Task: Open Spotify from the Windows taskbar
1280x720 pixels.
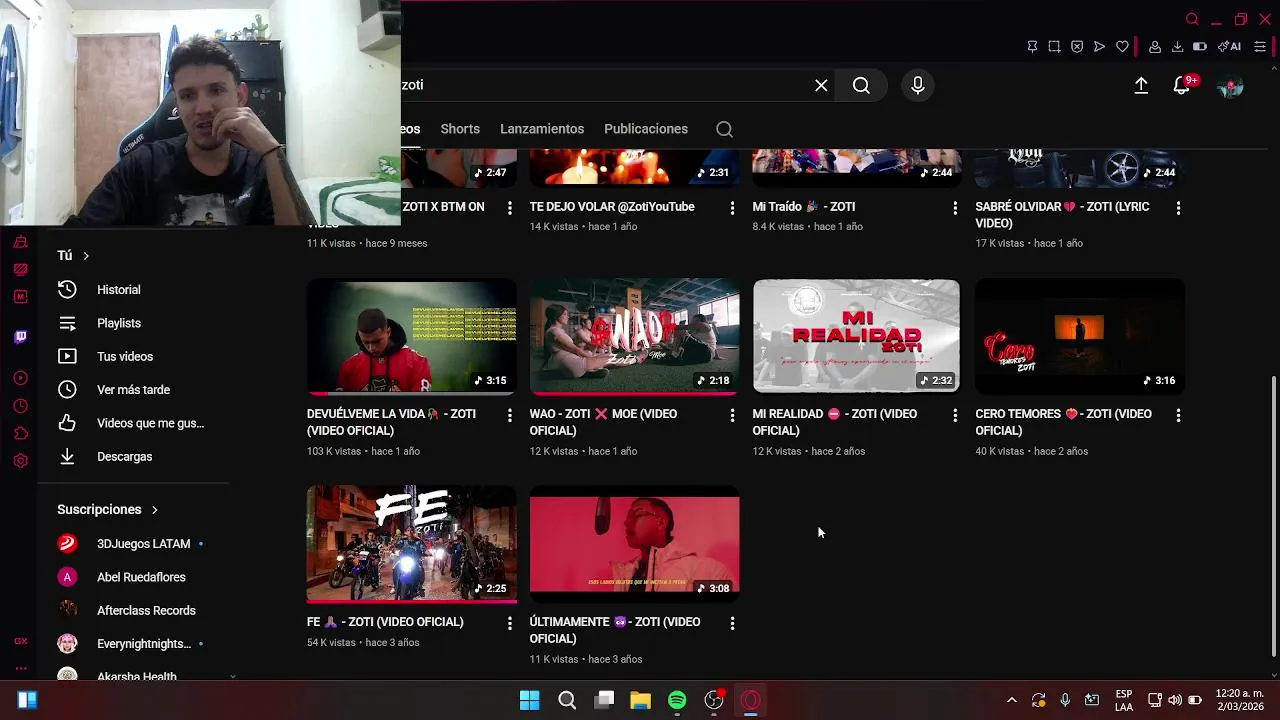Action: coord(677,700)
